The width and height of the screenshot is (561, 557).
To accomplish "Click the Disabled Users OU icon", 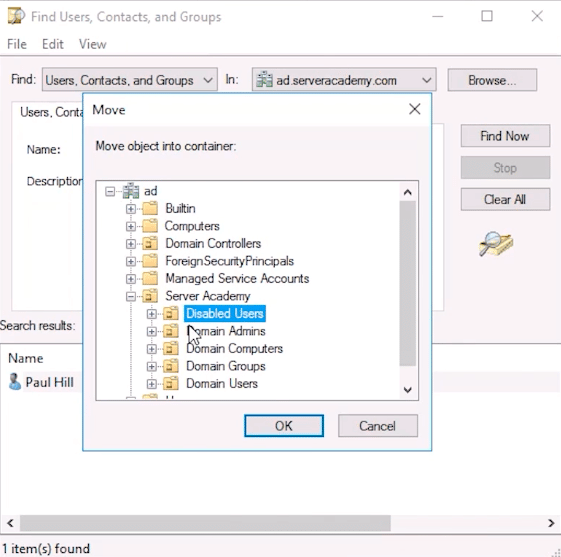I will [171, 313].
